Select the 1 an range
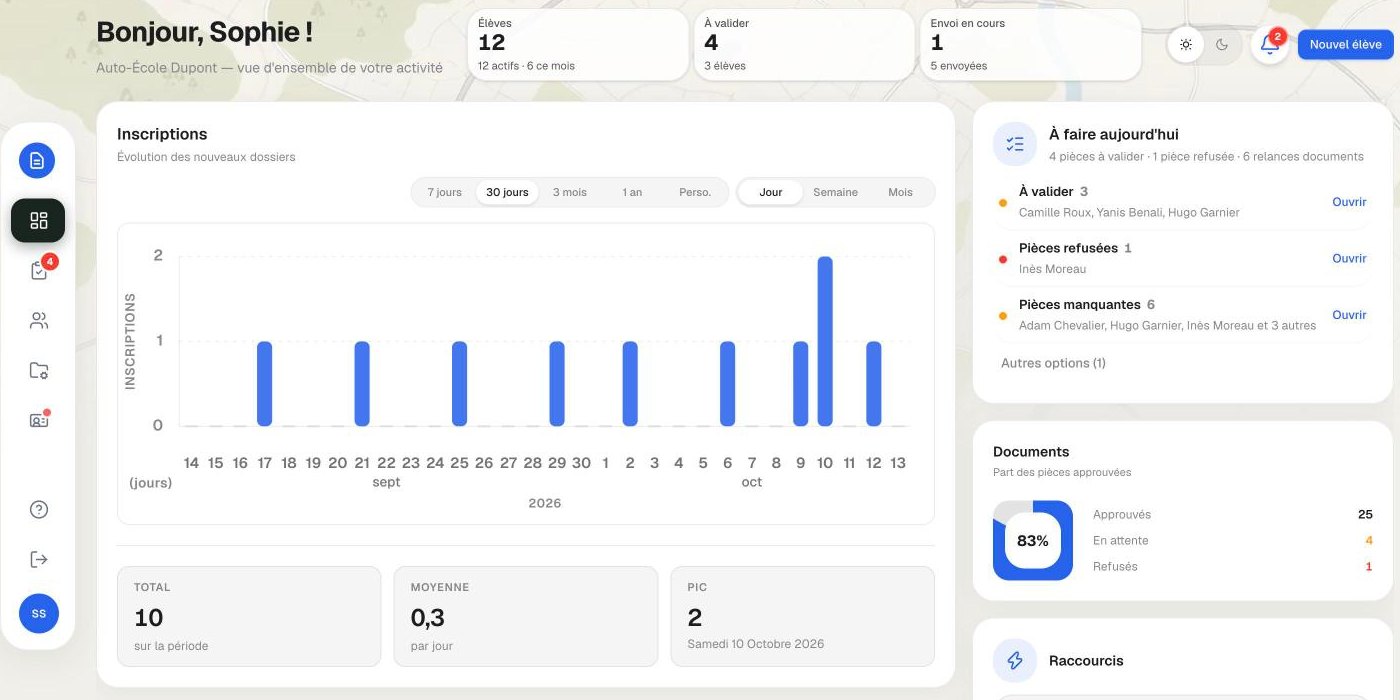 click(x=632, y=193)
